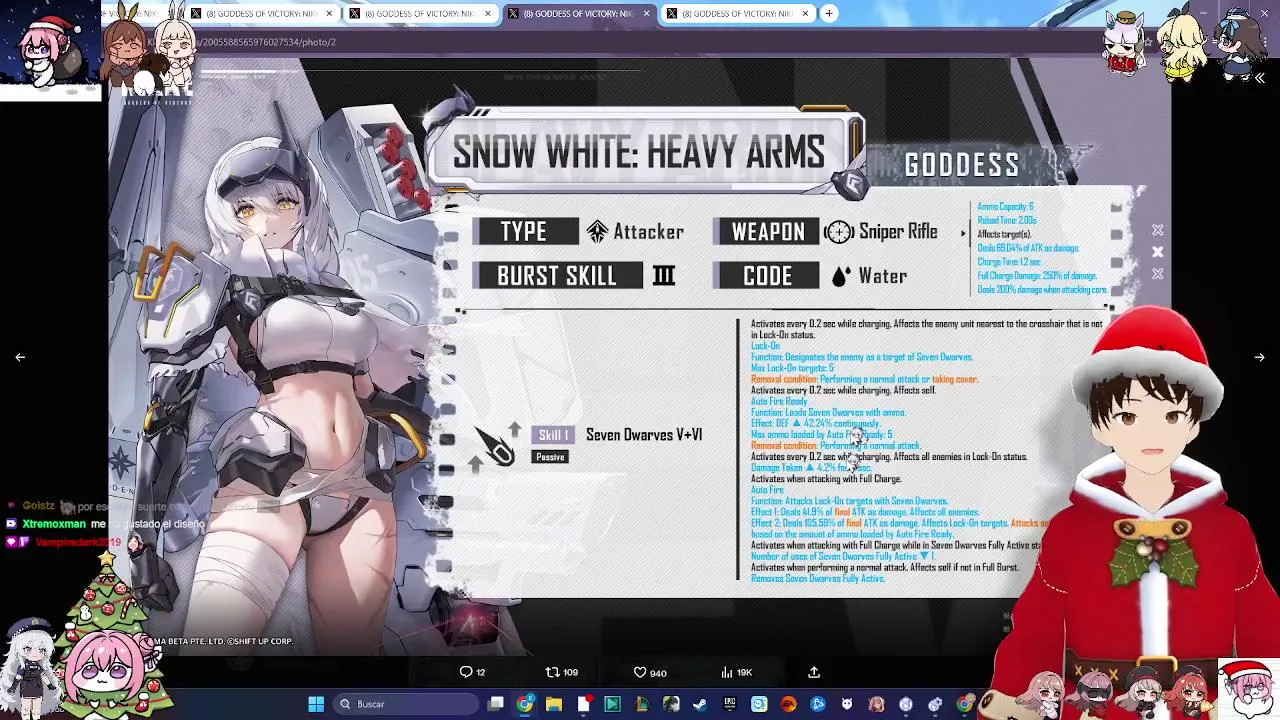1280x720 pixels.
Task: Click the Snow White: Heavy Arms artwork image
Action: tap(640, 357)
